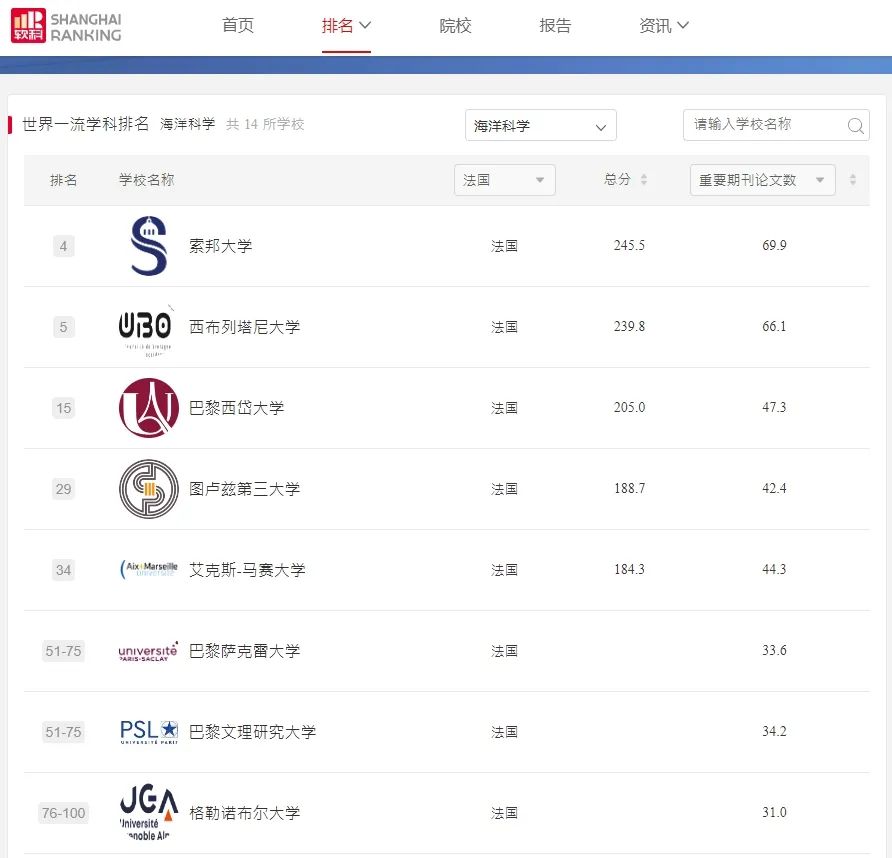The image size is (892, 858).
Task: Open the 院校 navigation item
Action: (455, 26)
